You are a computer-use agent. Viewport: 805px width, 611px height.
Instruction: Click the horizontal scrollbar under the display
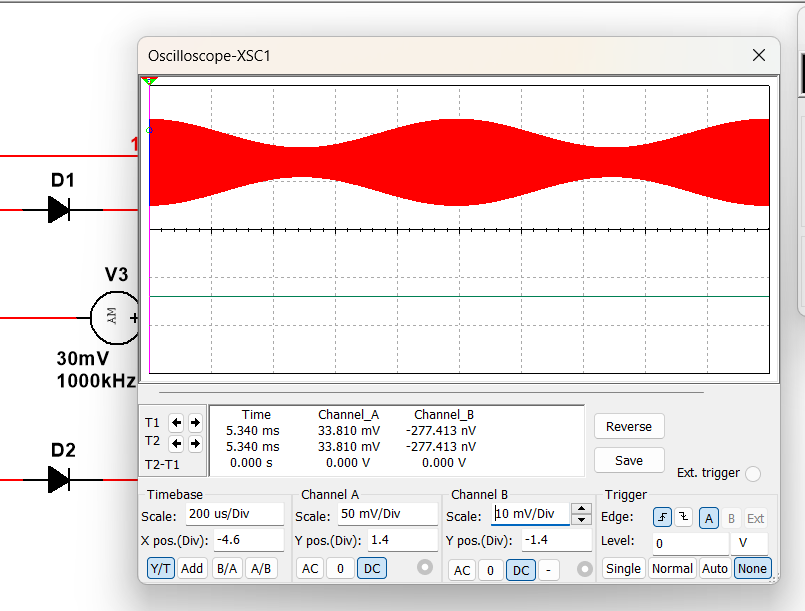431,392
